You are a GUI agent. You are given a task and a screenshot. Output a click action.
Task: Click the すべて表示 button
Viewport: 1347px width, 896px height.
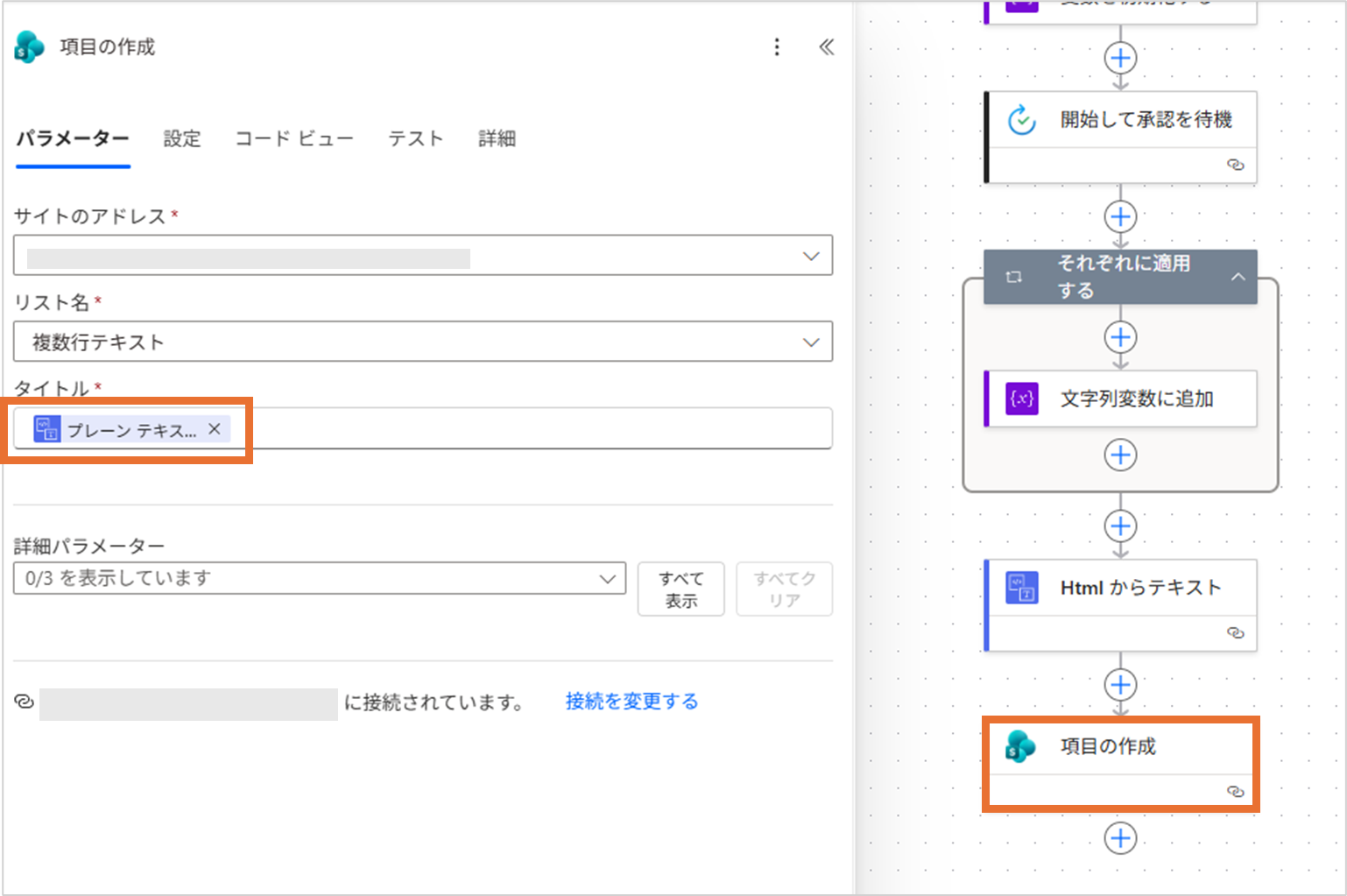coord(681,589)
